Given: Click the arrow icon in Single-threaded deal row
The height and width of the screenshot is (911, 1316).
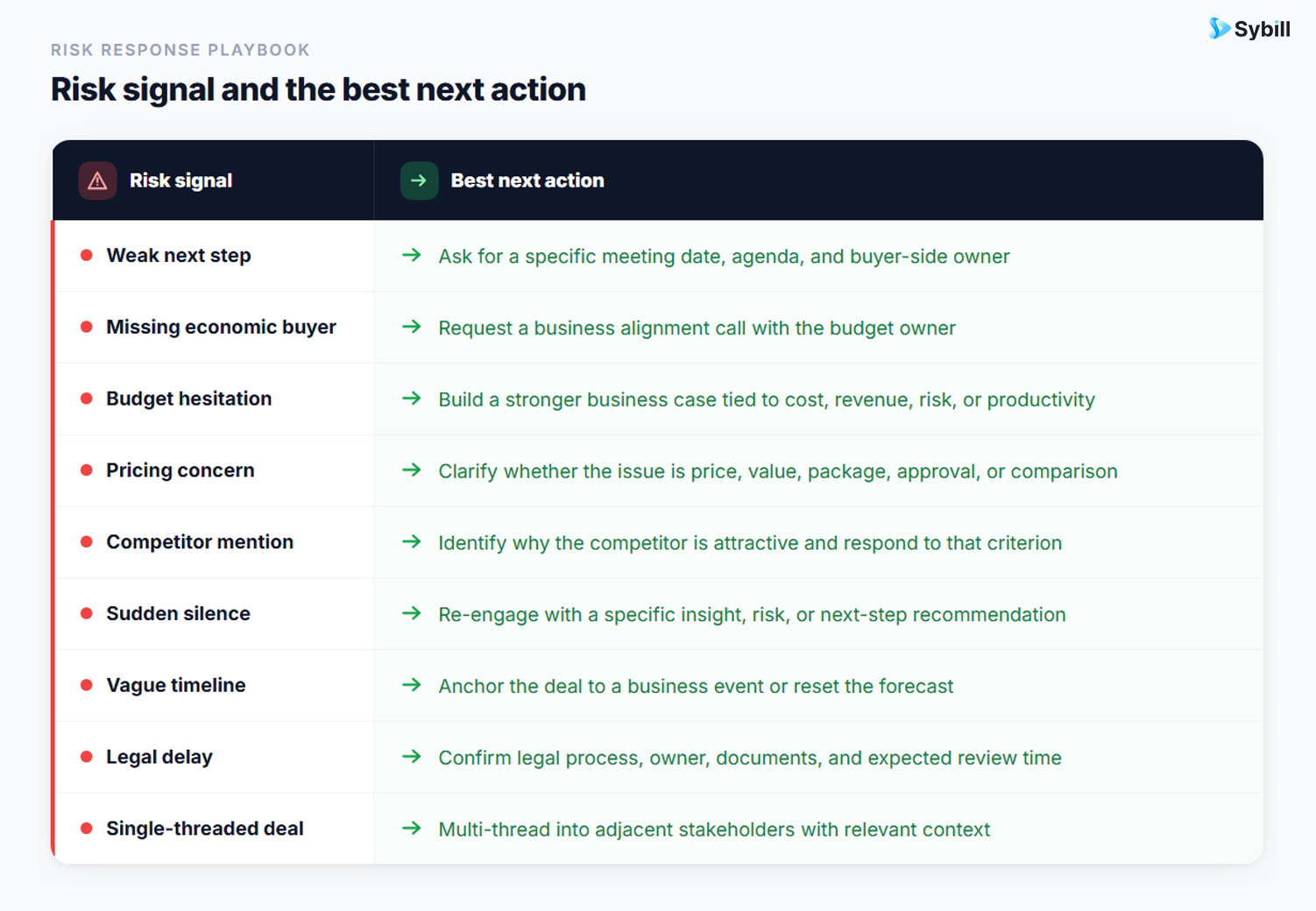Looking at the screenshot, I should [412, 829].
